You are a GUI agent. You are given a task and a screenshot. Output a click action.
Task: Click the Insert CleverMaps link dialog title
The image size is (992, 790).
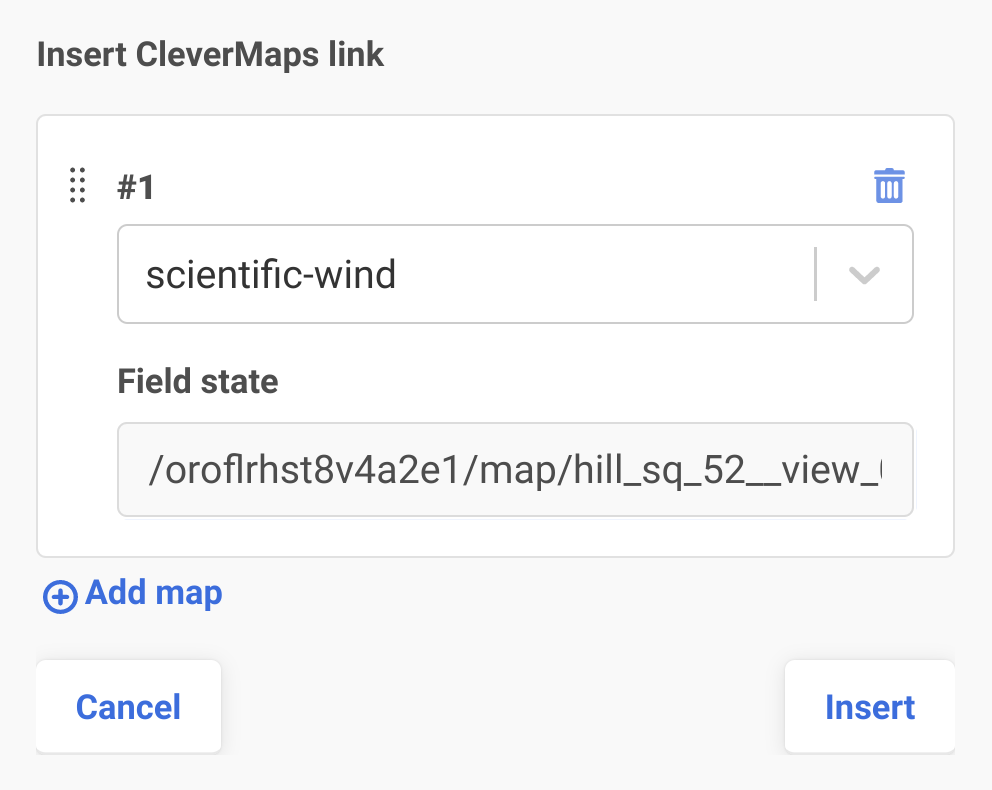[x=210, y=54]
